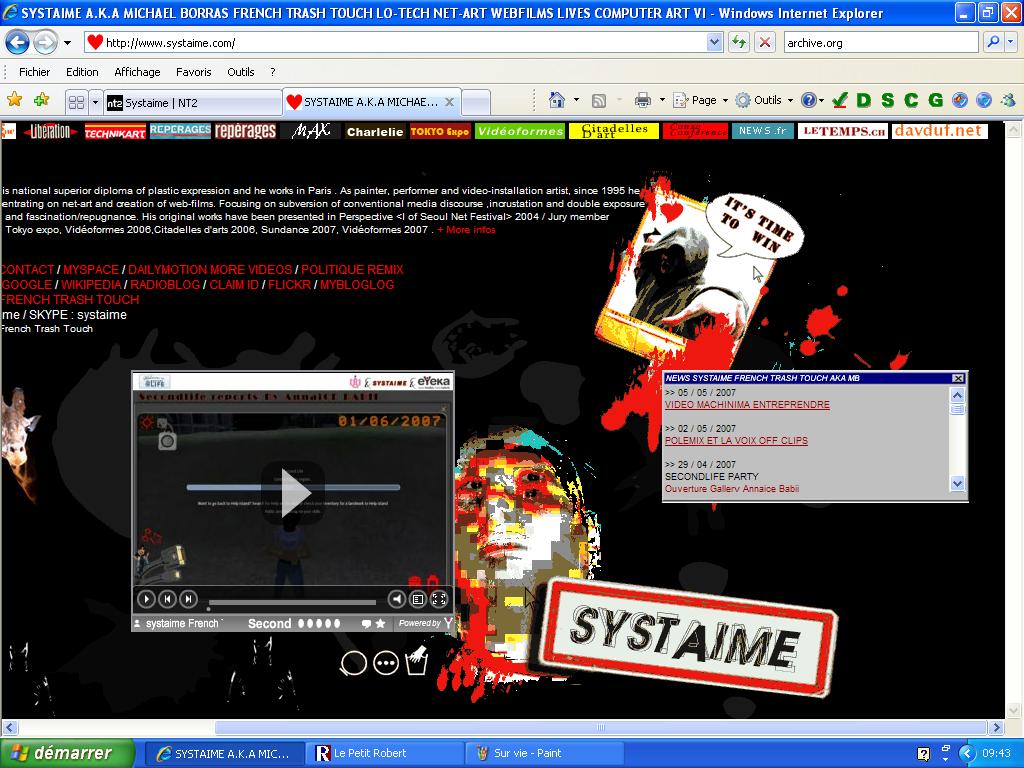Open the davduf.net banner link

click(939, 131)
